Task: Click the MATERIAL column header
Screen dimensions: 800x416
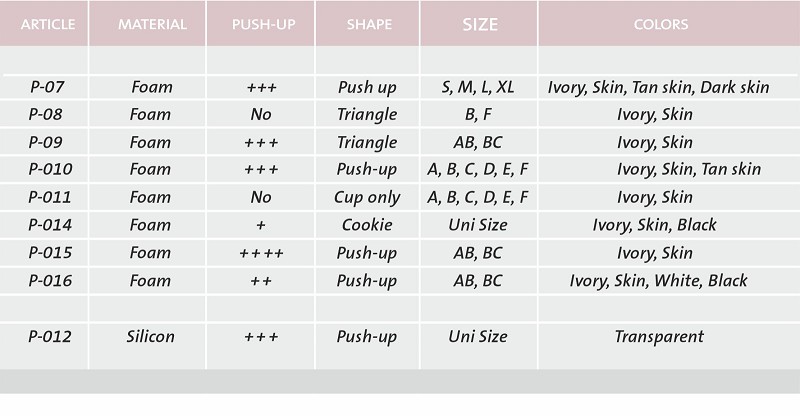Action: point(152,24)
